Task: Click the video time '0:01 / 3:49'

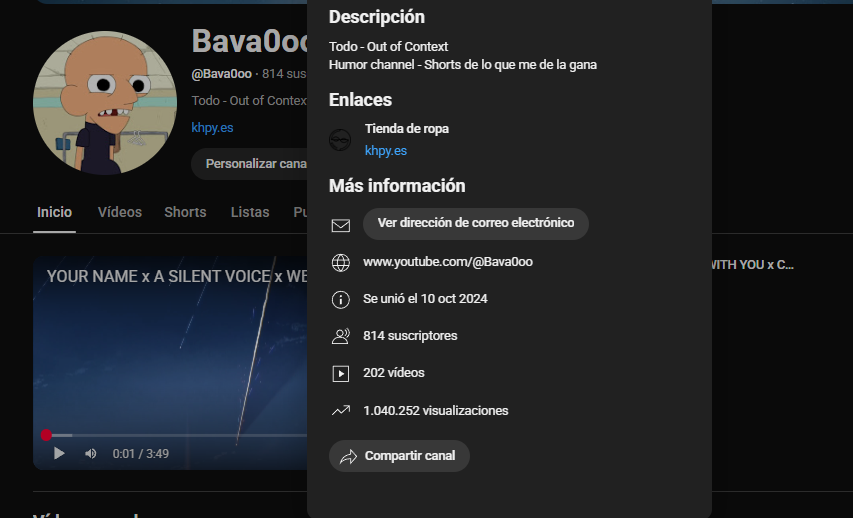Action: (x=140, y=454)
